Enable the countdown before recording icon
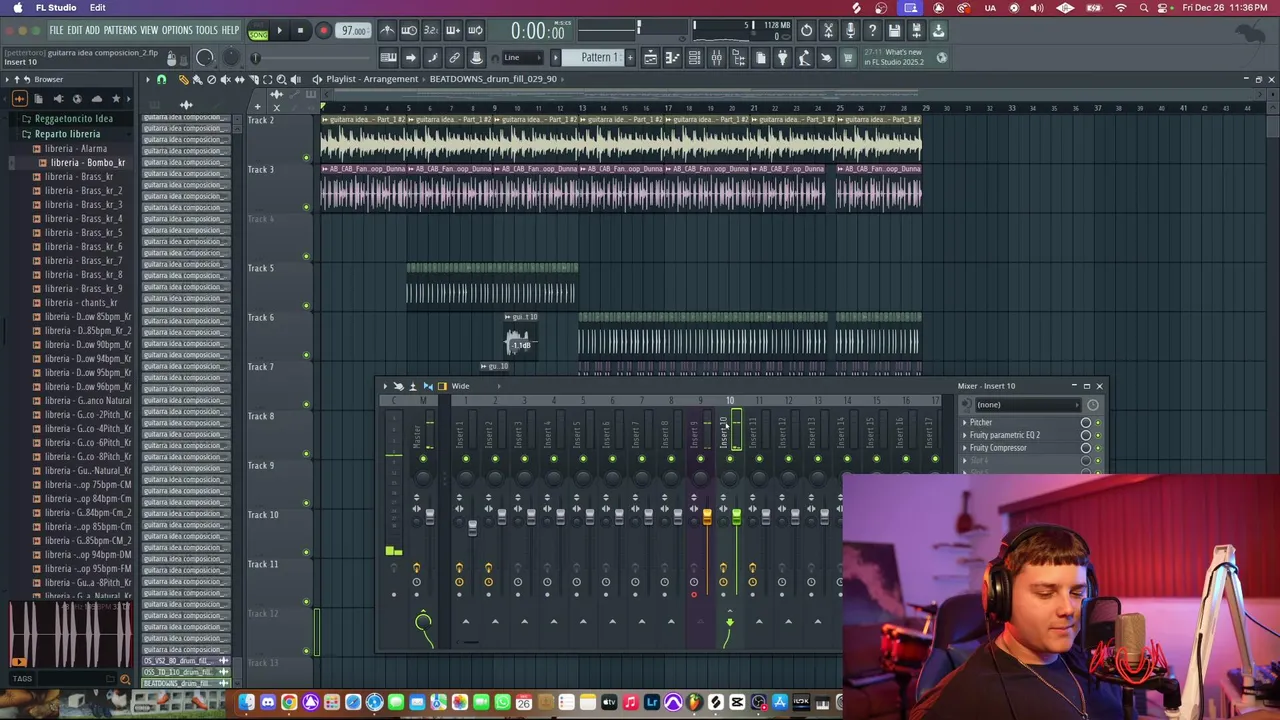Screen dimensions: 1280x720 pos(431,30)
